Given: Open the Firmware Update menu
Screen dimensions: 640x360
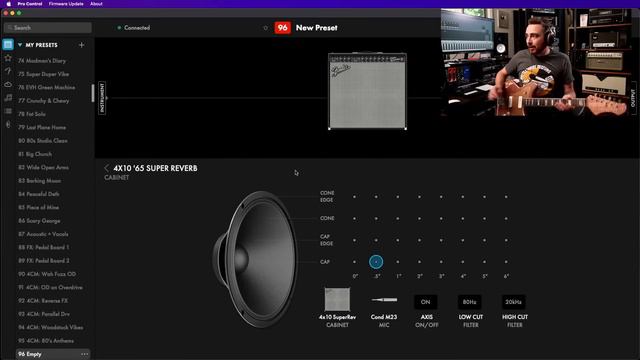Looking at the screenshot, I should (x=66, y=4).
